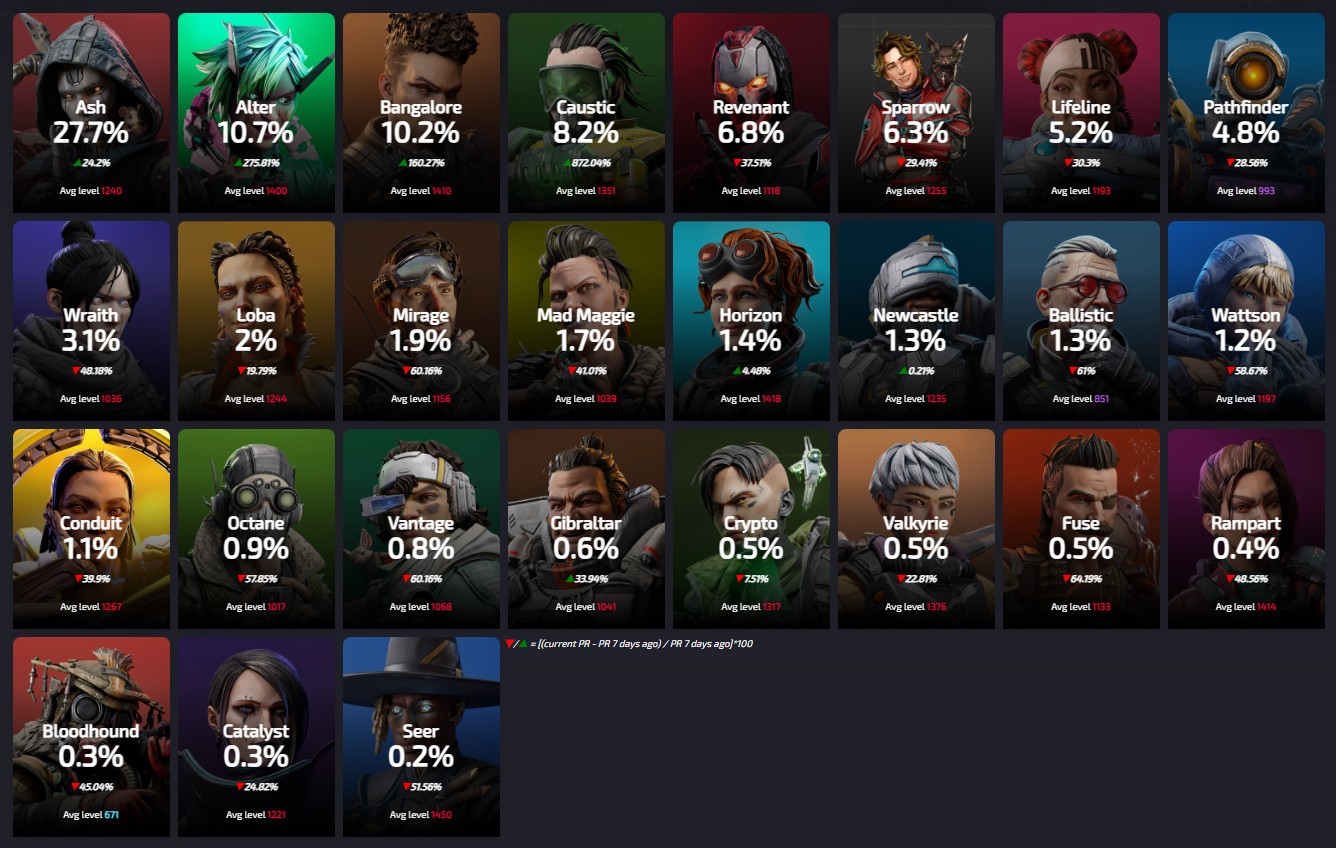Open Caustic's 8.2% pick rate card
The image size is (1336, 848).
pos(586,113)
